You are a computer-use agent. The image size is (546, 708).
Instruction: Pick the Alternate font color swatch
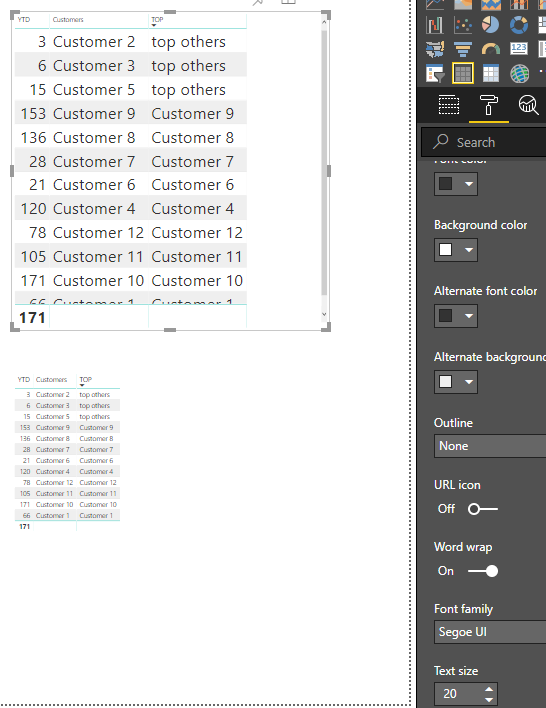[x=446, y=316]
